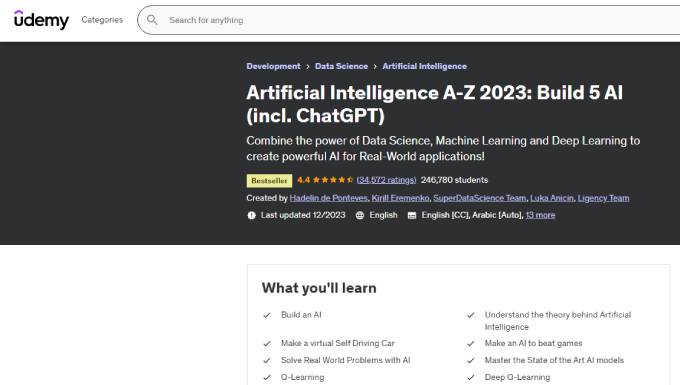Click the checkmark beside Deep Q-Learning
Viewport: 680px width, 385px height.
coord(471,378)
